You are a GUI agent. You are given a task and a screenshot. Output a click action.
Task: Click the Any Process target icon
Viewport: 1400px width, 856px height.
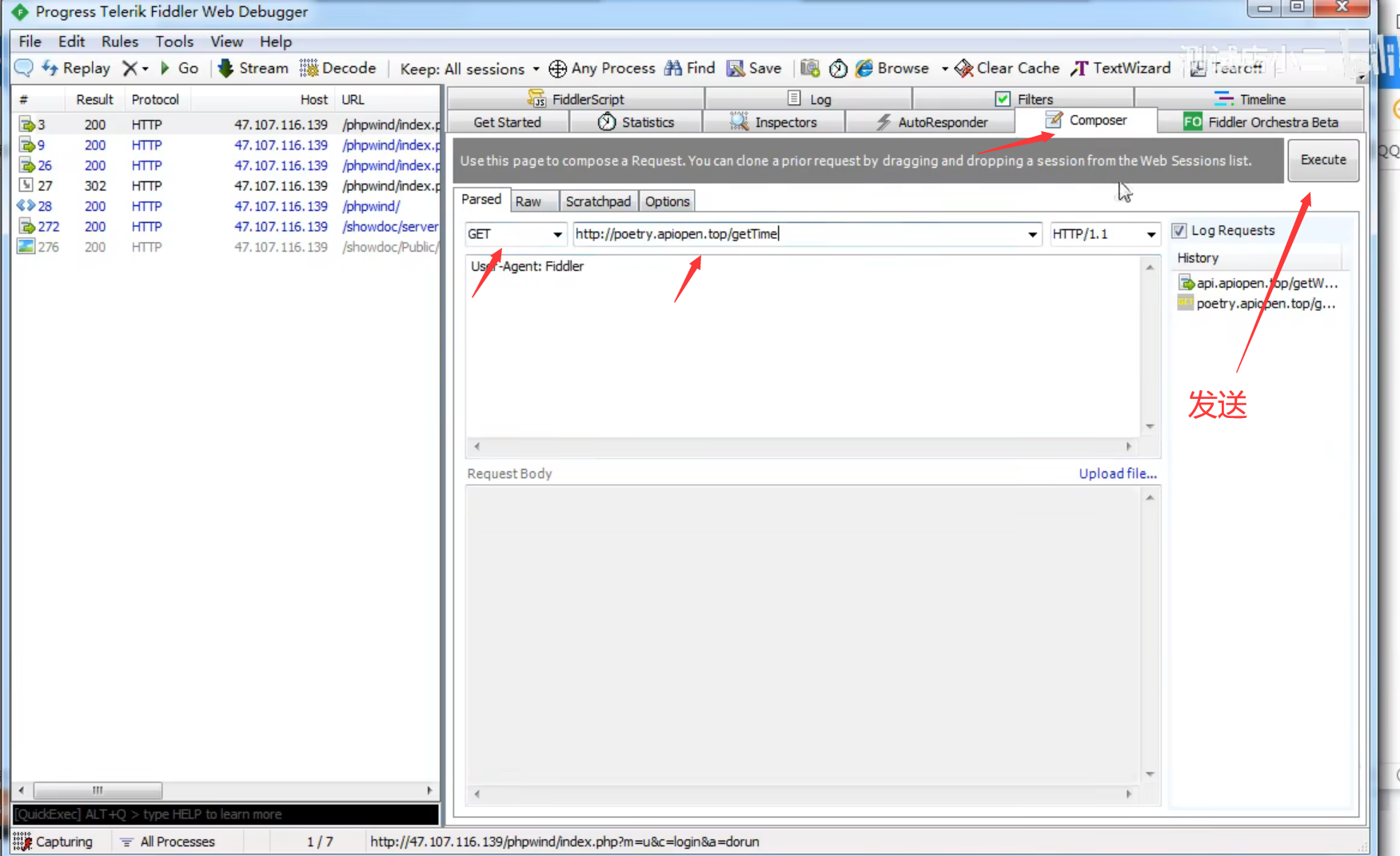(x=557, y=69)
